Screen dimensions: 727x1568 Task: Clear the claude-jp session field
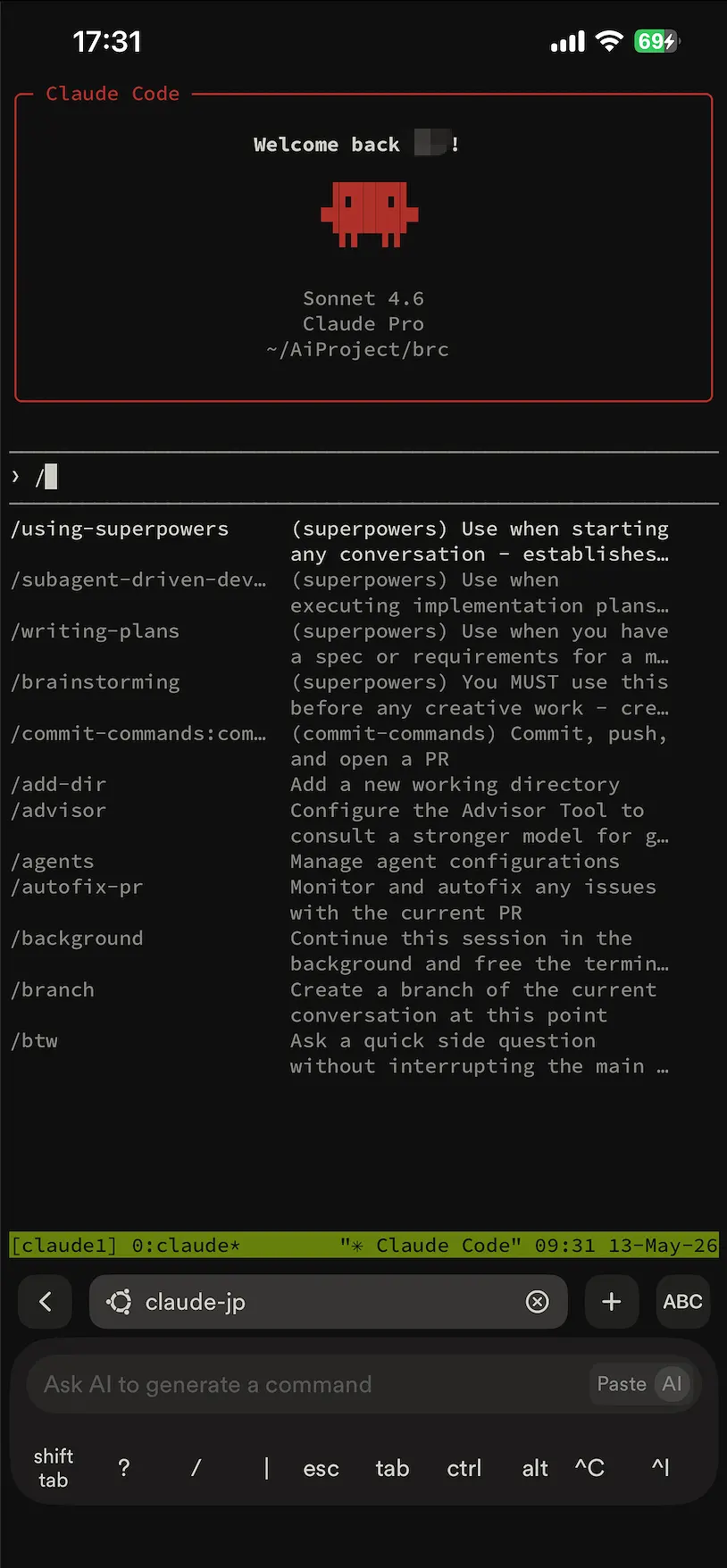click(x=537, y=1302)
